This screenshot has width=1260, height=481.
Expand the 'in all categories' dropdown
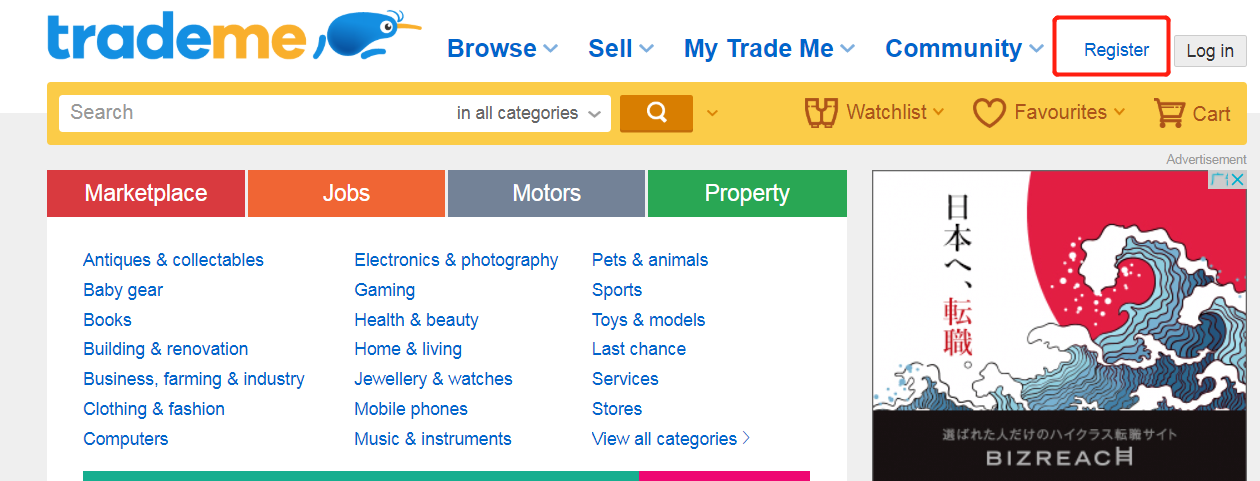529,113
